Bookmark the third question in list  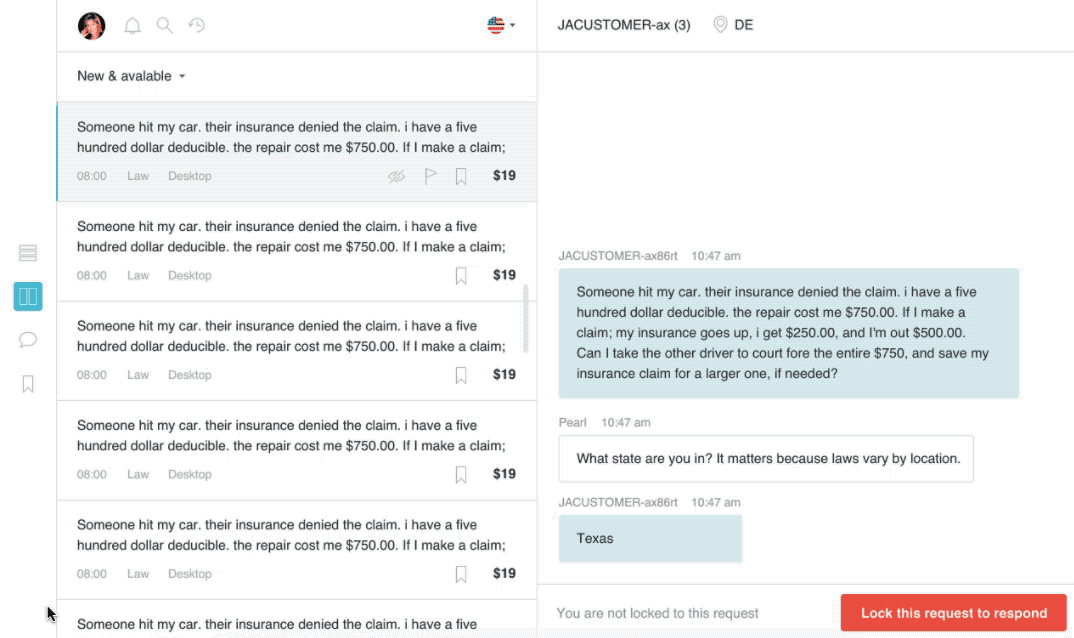point(461,375)
